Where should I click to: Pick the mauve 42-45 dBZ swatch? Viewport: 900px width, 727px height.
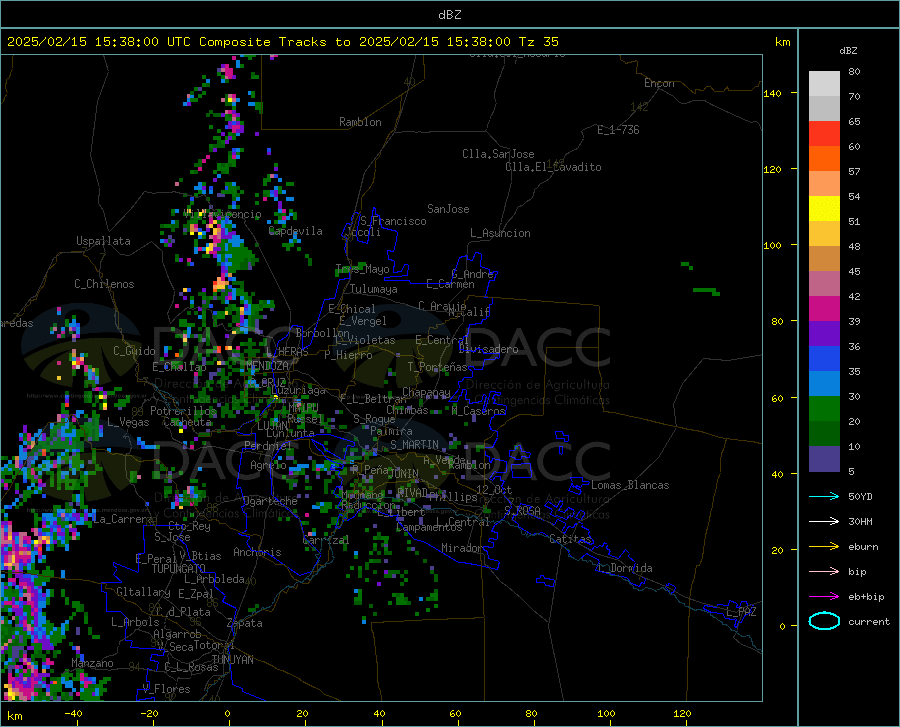click(x=824, y=284)
